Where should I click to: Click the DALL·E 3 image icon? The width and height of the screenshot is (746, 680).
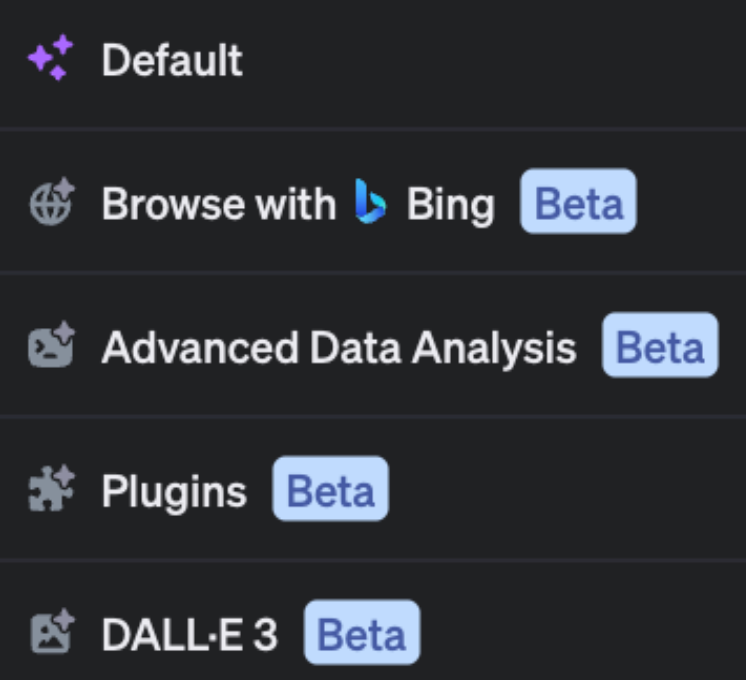pyautogui.click(x=50, y=634)
